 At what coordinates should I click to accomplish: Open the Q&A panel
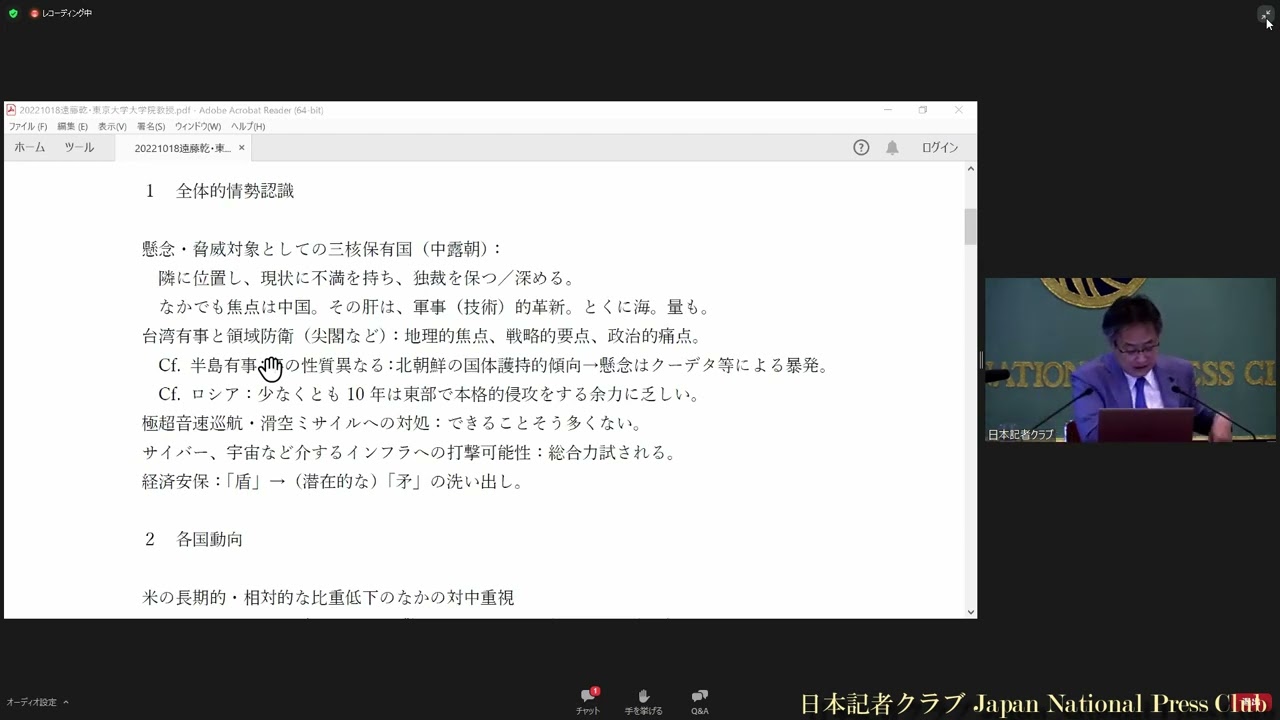[x=700, y=702]
